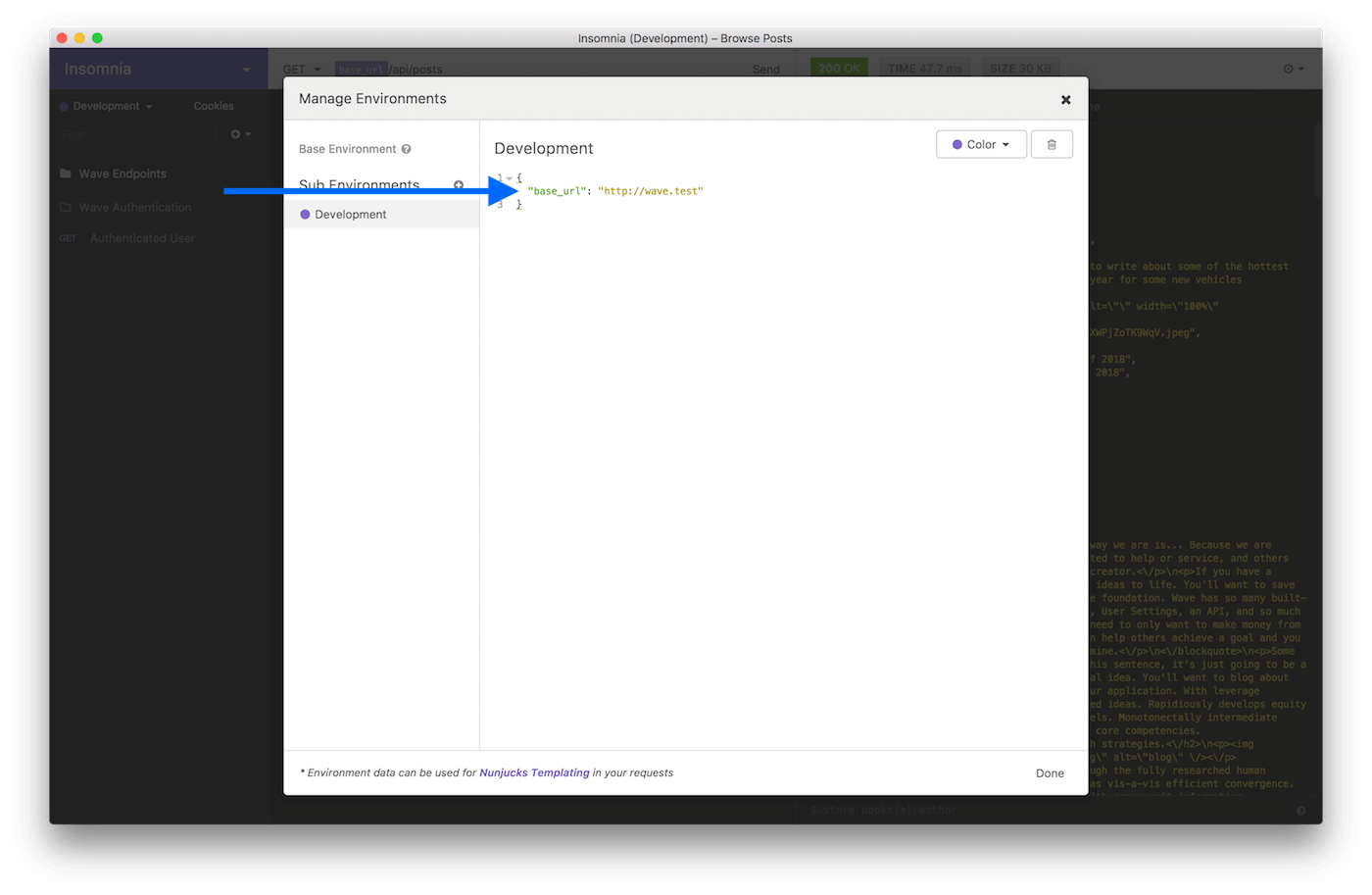Click the Base Environment help icon
Viewport: 1372px width, 895px height.
(x=406, y=149)
